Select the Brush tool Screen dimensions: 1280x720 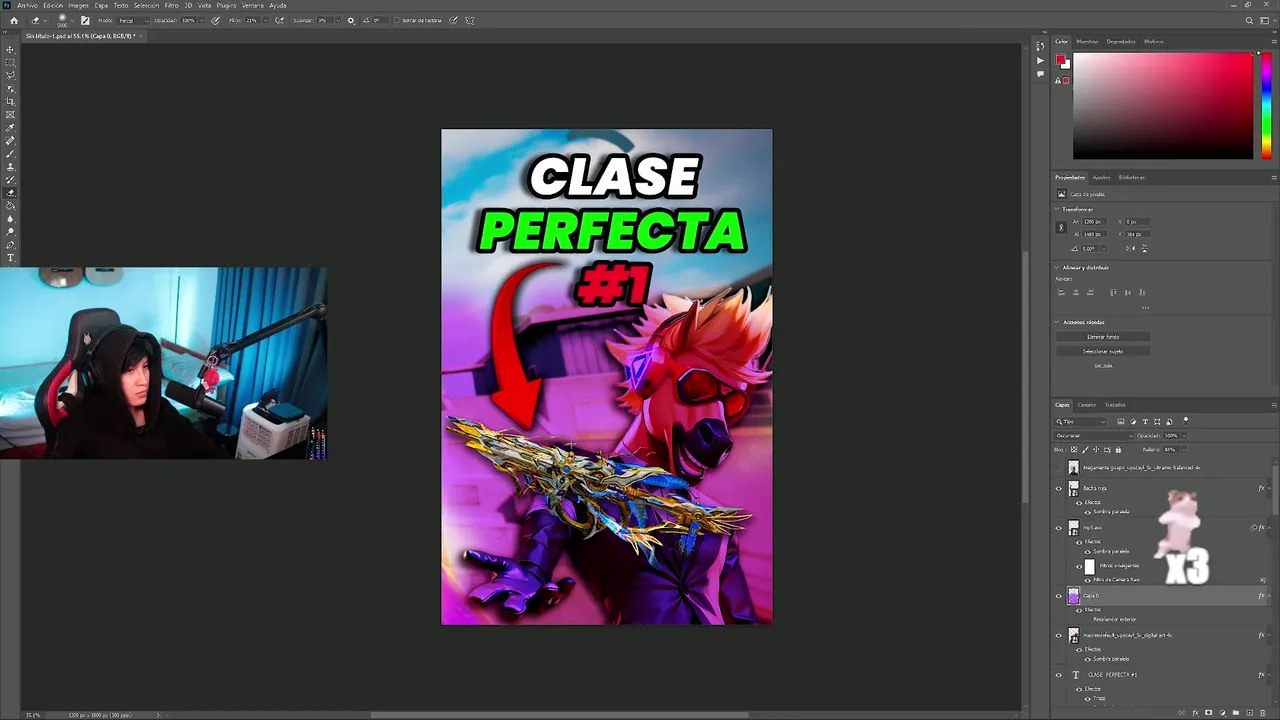click(11, 153)
